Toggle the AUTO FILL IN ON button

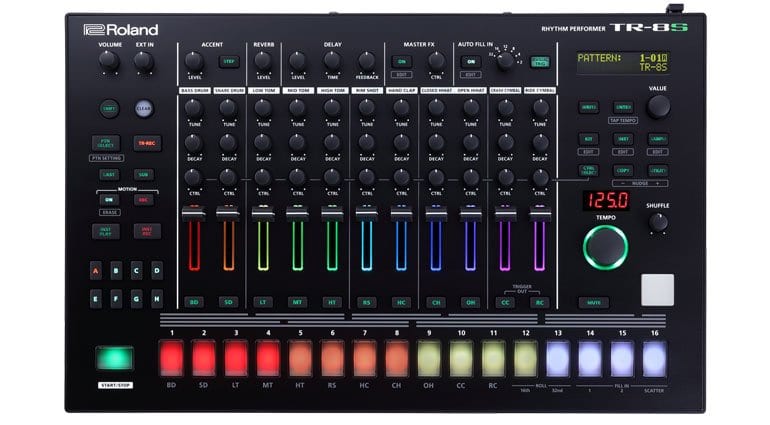tap(470, 61)
